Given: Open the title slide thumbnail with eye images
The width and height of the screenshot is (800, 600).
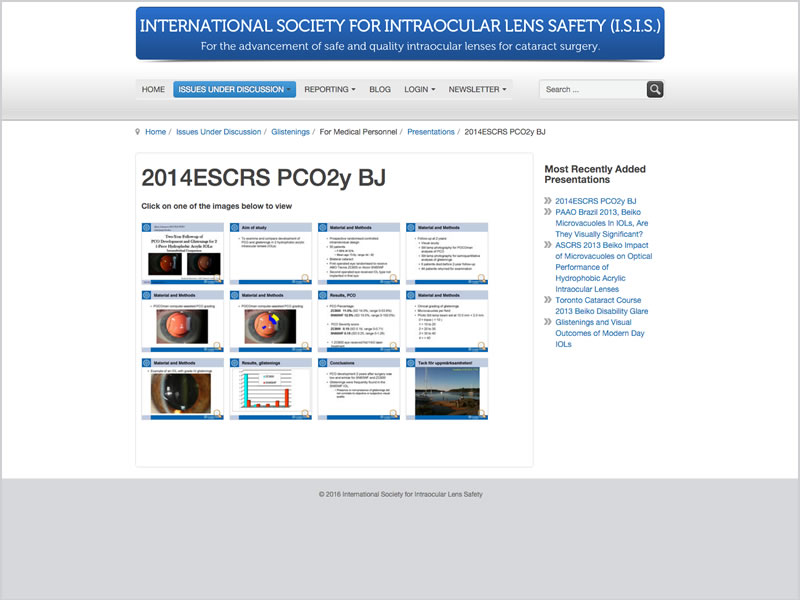Looking at the screenshot, I should [182, 253].
